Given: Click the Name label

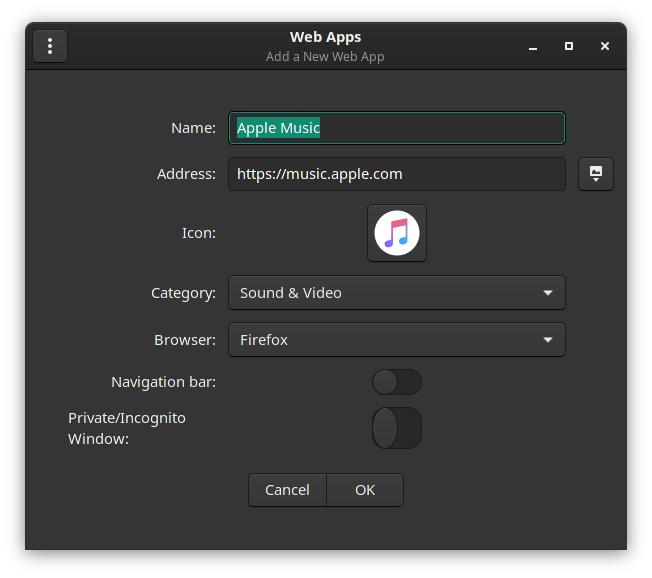Looking at the screenshot, I should click(193, 128).
